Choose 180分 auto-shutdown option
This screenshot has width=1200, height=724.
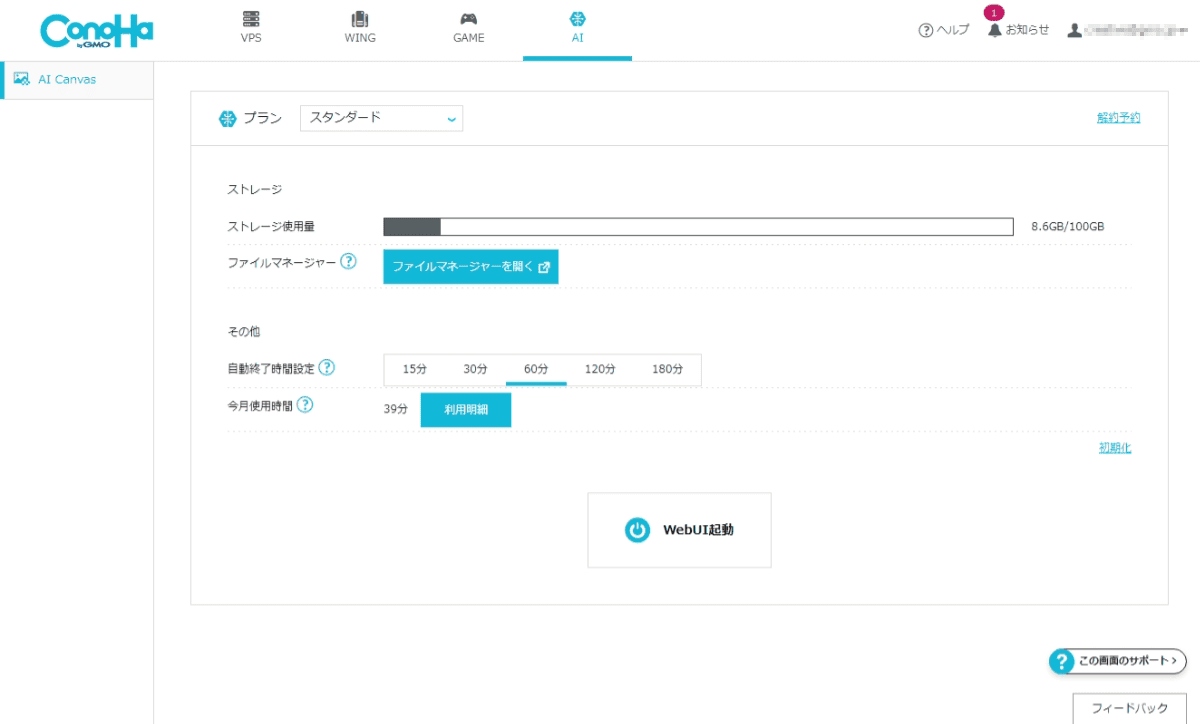(667, 369)
